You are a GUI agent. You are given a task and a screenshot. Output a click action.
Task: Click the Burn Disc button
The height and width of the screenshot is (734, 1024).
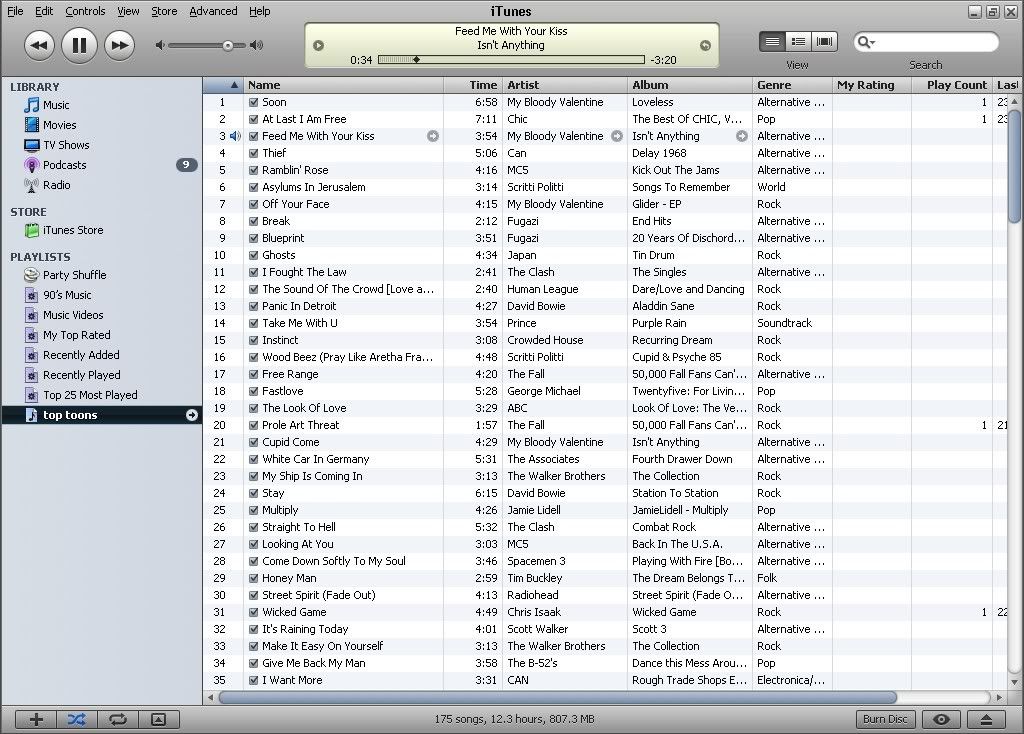click(x=885, y=719)
